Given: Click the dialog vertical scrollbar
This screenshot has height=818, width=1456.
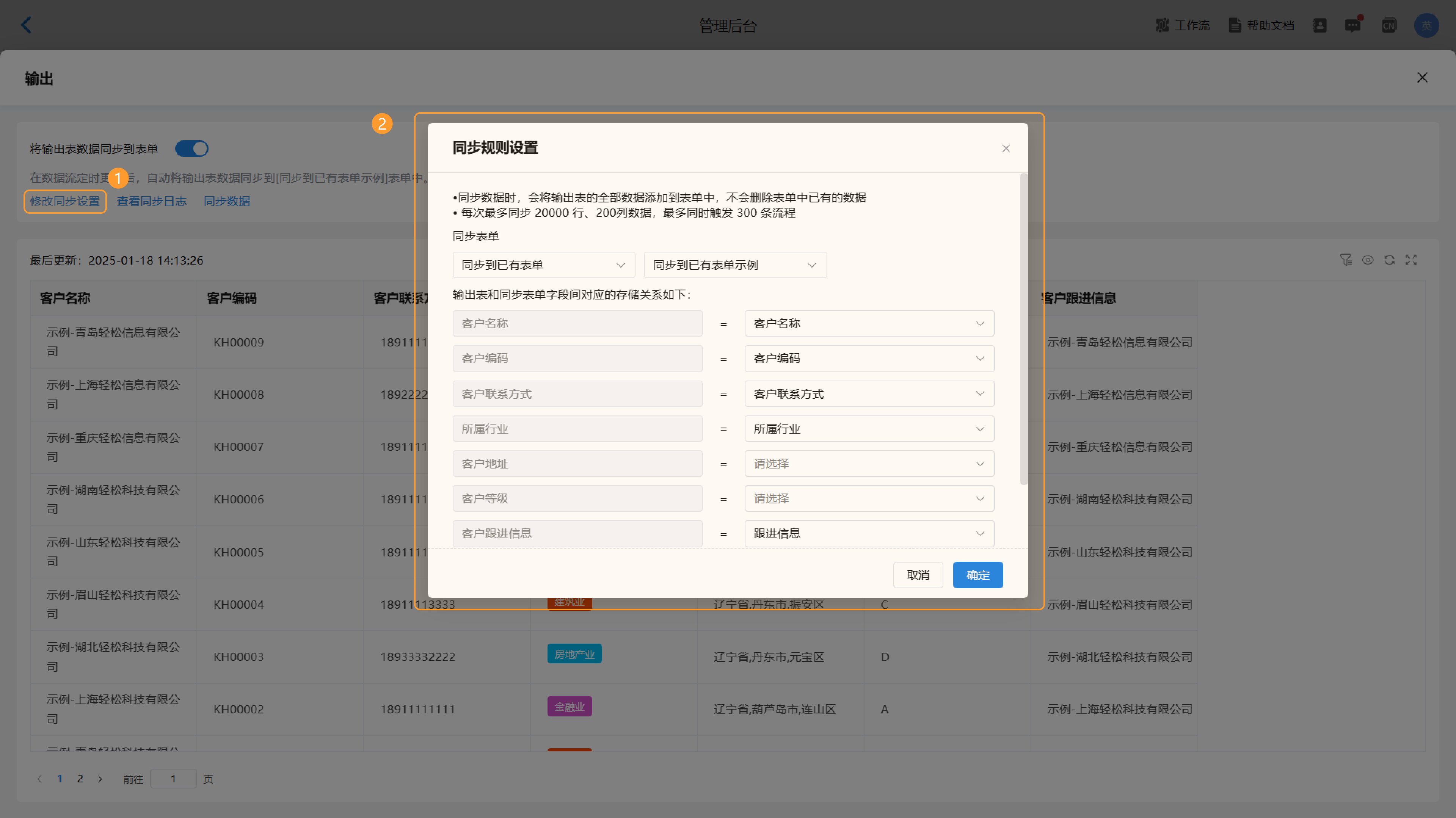Looking at the screenshot, I should tap(1023, 329).
